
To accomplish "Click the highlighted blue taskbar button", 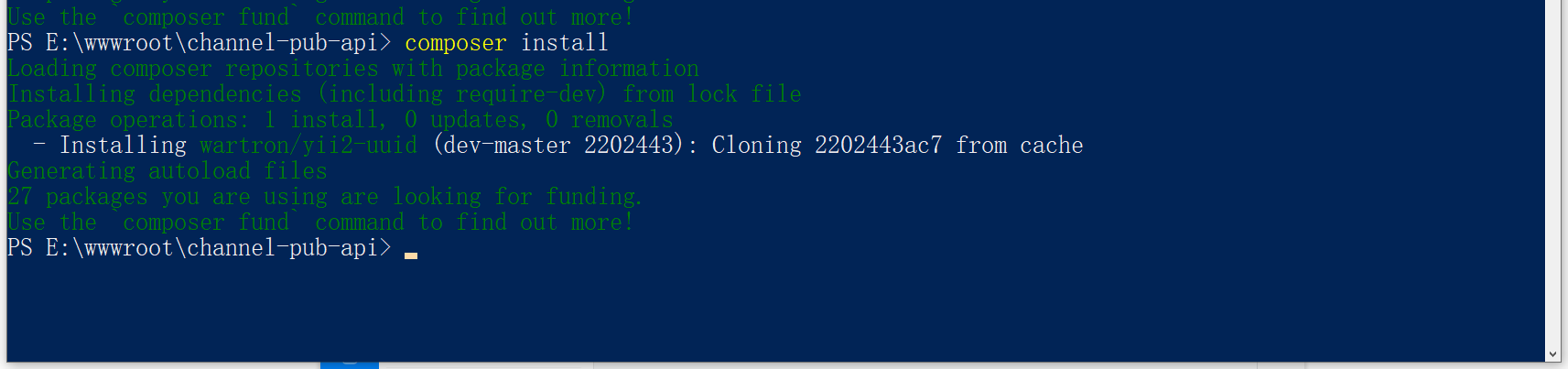I will 349,364.
